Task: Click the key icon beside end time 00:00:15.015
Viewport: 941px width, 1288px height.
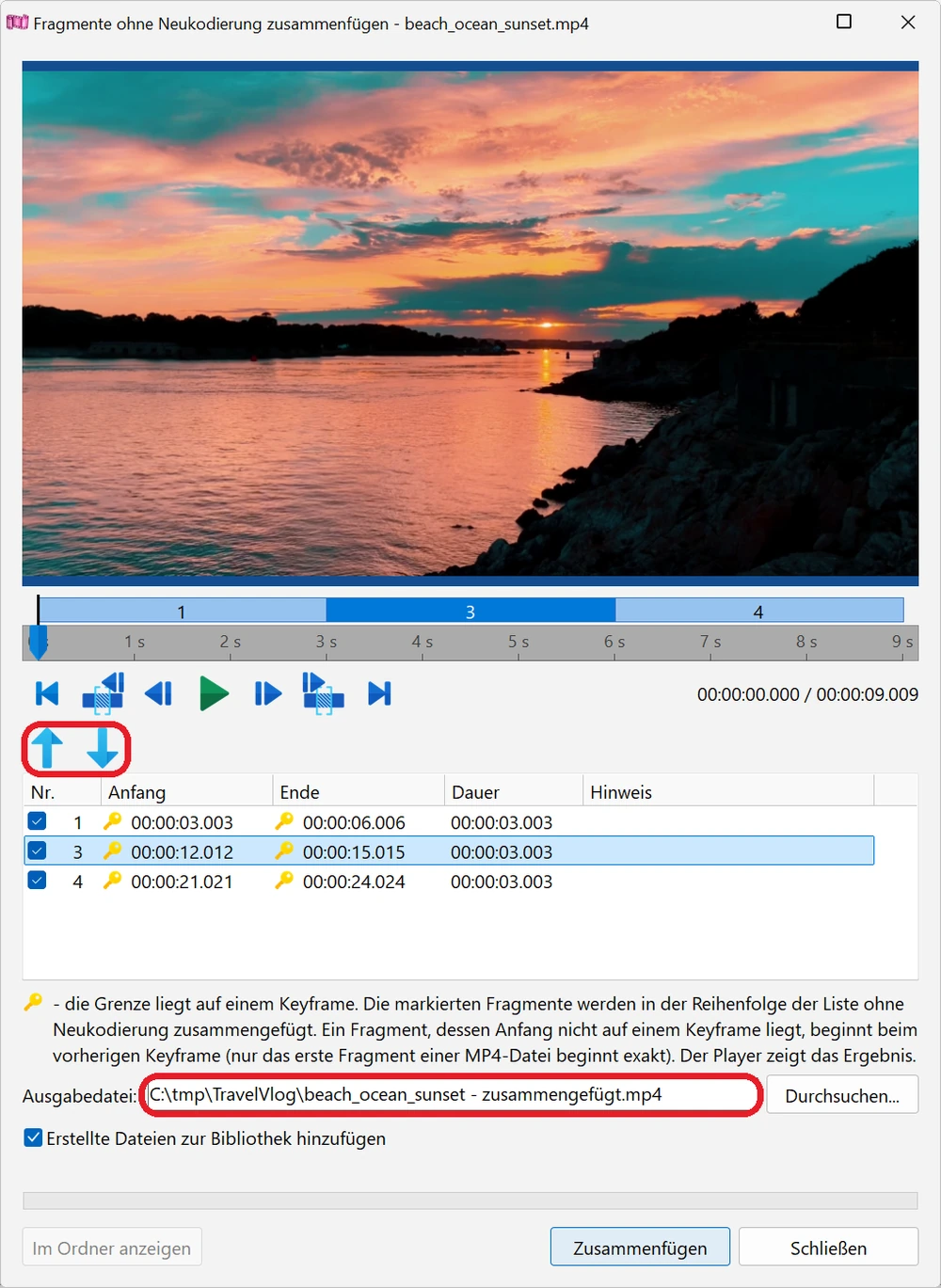Action: pos(283,851)
